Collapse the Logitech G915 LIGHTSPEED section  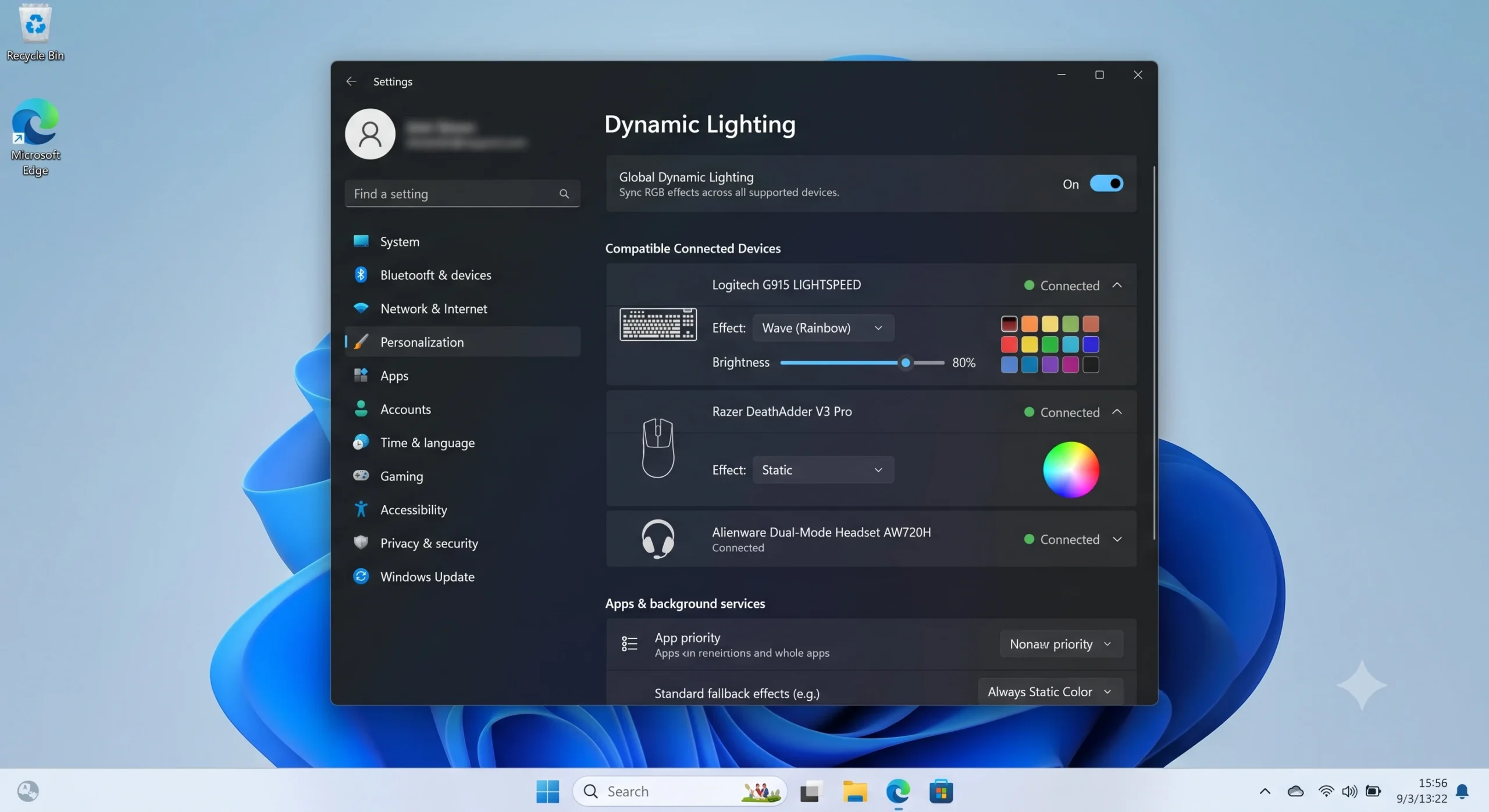(1117, 285)
